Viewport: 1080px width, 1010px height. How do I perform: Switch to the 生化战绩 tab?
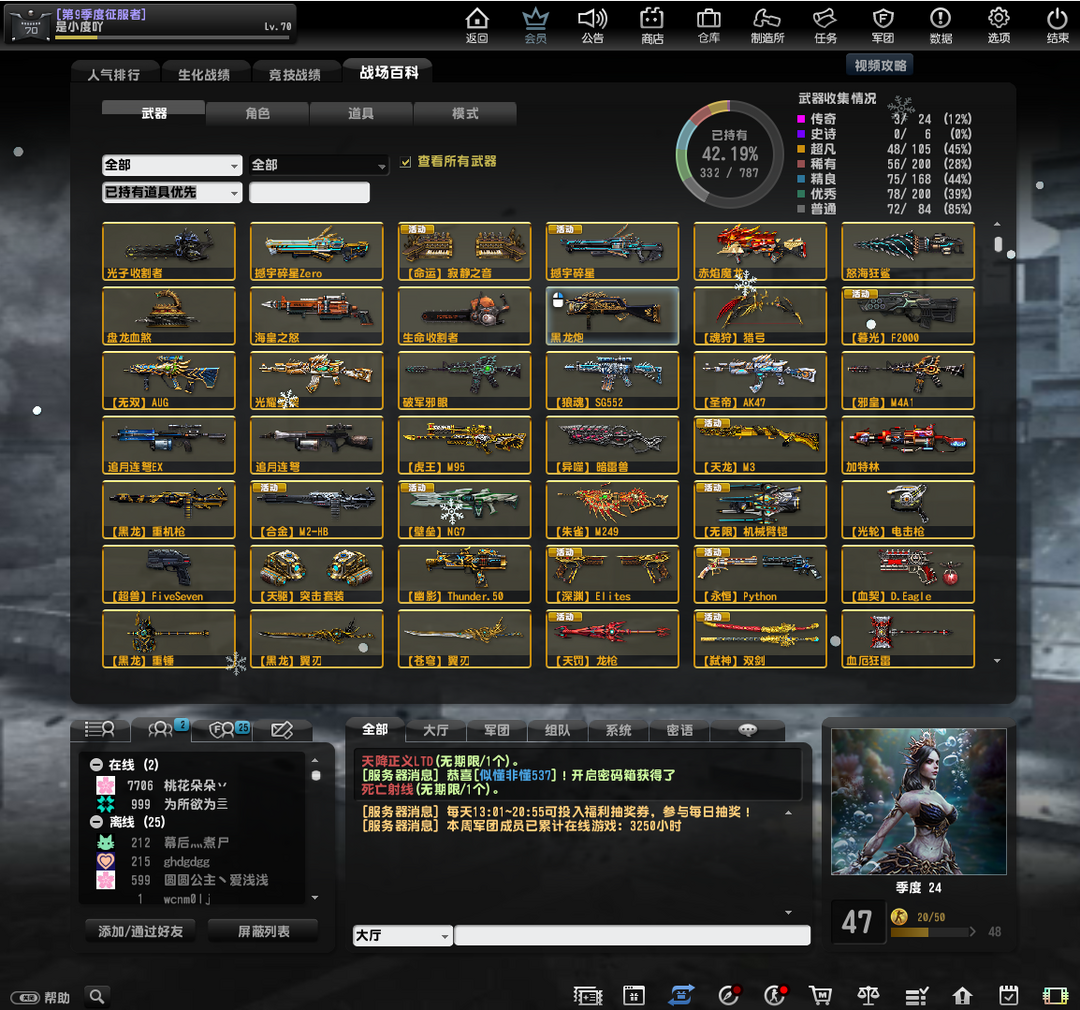click(x=204, y=75)
